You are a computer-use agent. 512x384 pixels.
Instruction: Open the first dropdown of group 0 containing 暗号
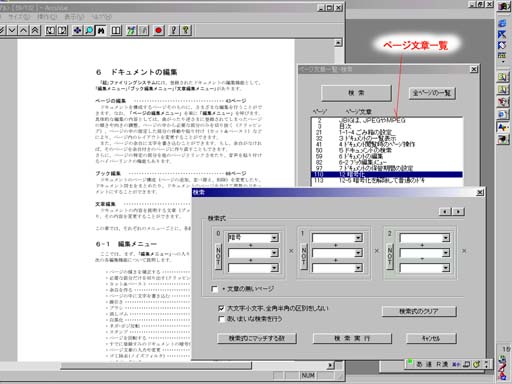(x=274, y=238)
